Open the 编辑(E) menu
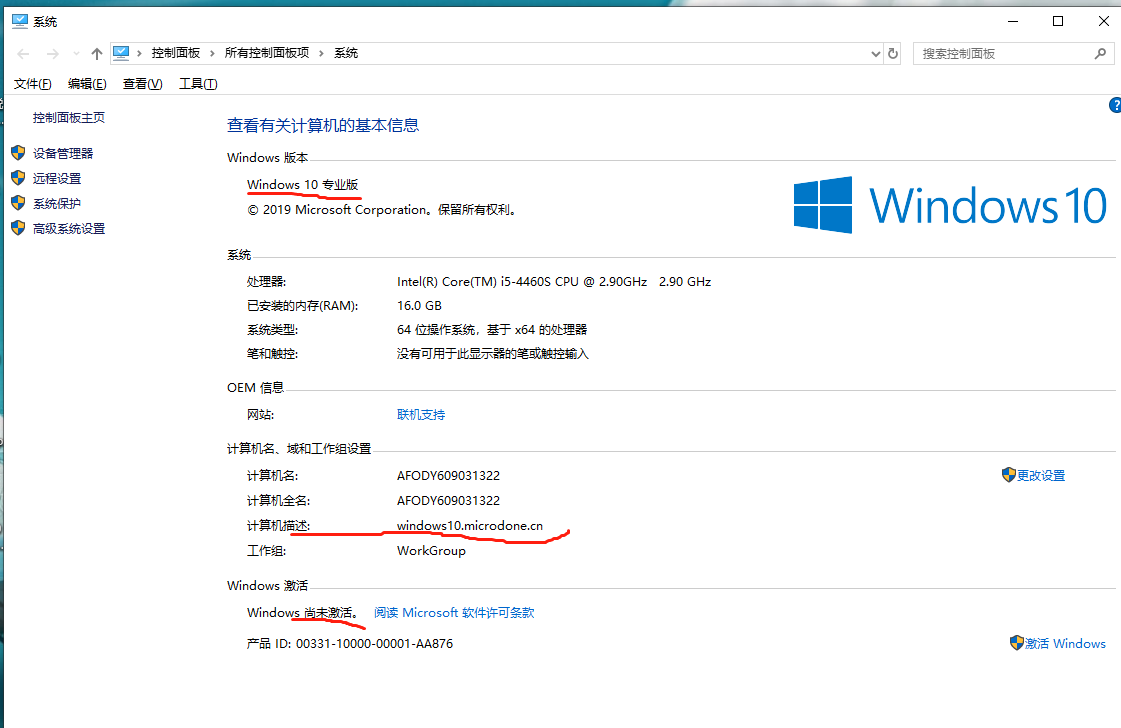This screenshot has height=728, width=1121. pos(87,84)
